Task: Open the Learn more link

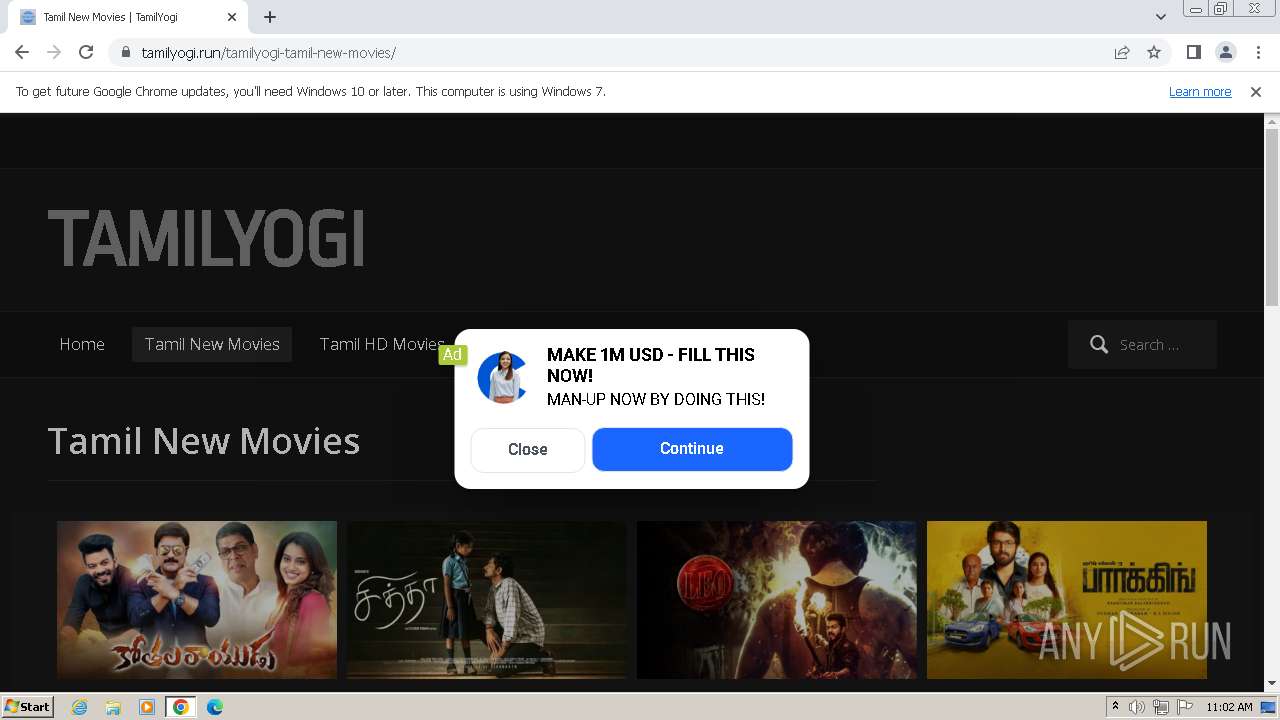Action: coord(1200,92)
